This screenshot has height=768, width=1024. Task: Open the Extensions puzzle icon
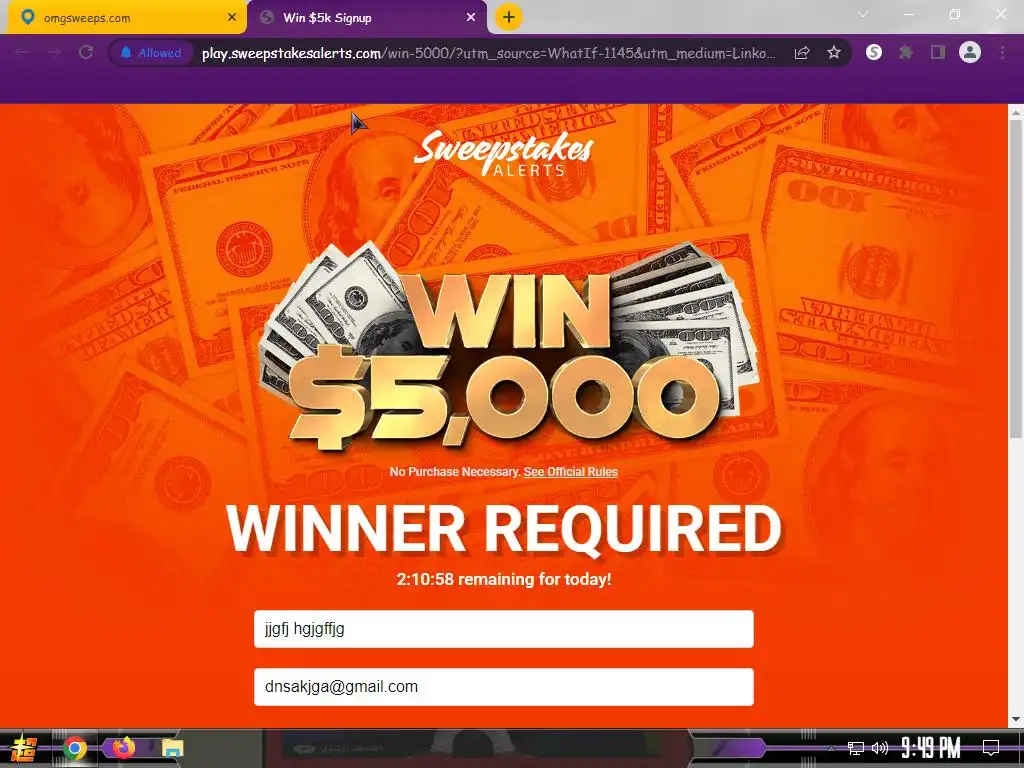906,53
